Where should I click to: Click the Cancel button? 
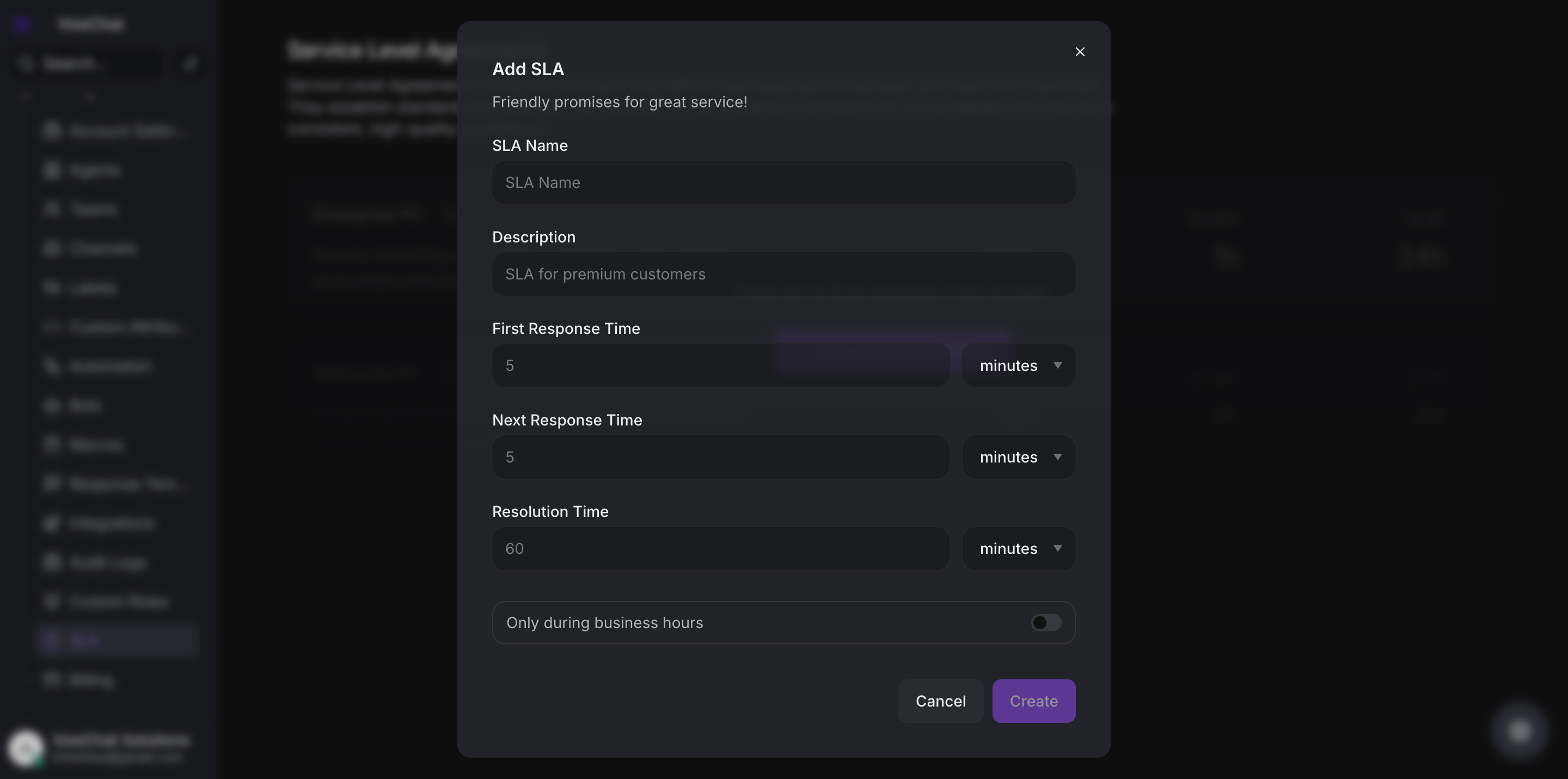940,701
